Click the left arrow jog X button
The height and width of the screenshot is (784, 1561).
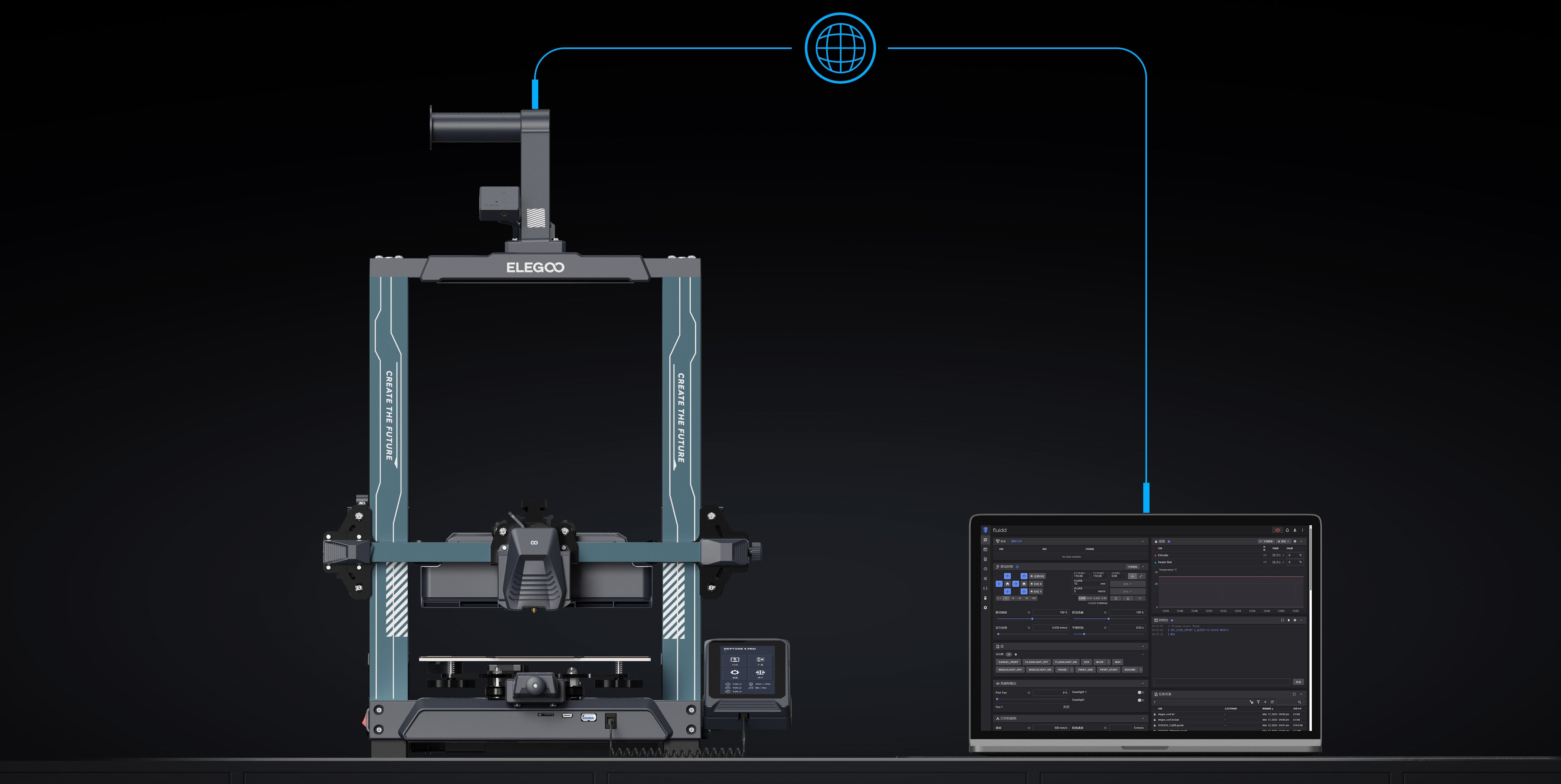999,584
